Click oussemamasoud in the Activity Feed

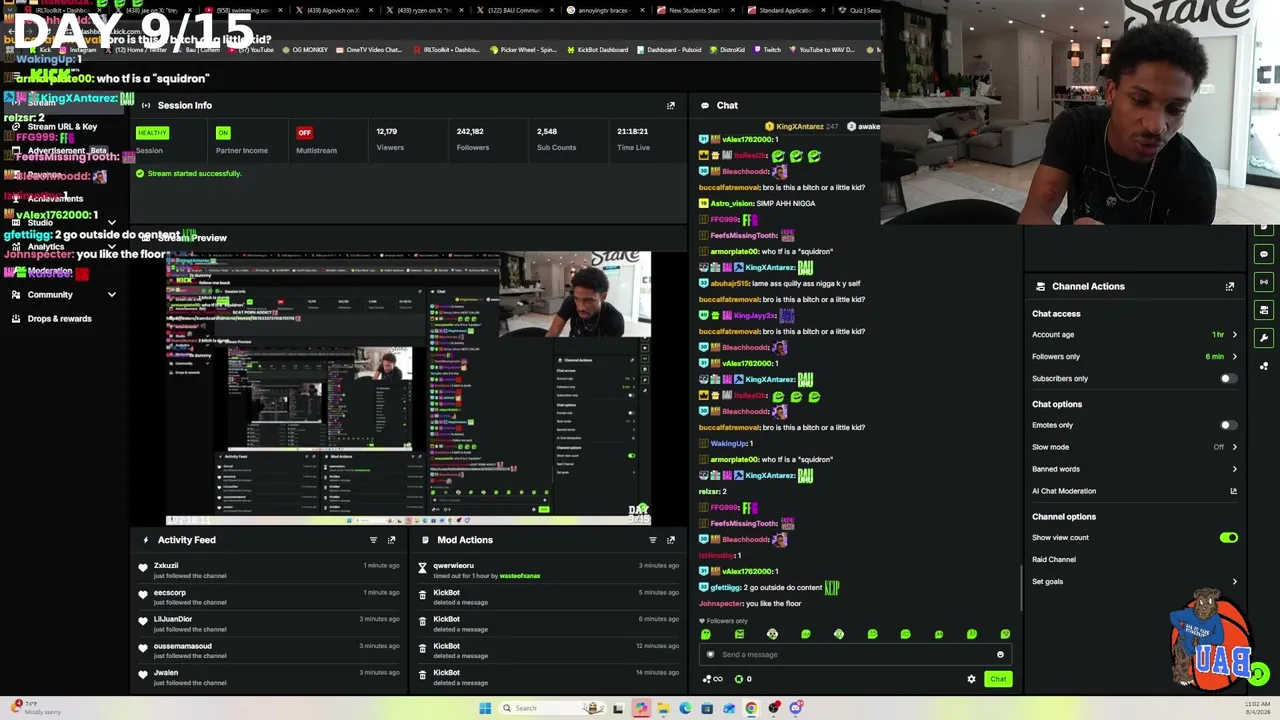183,646
